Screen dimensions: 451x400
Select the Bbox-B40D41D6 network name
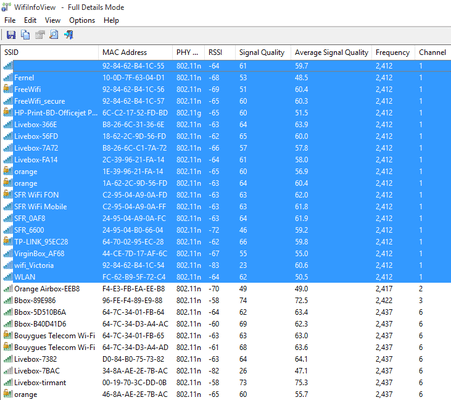[40, 324]
